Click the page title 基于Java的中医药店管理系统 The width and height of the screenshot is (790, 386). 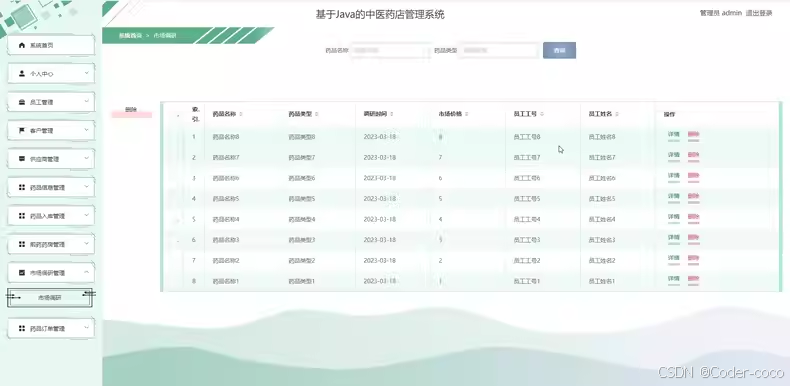click(380, 15)
